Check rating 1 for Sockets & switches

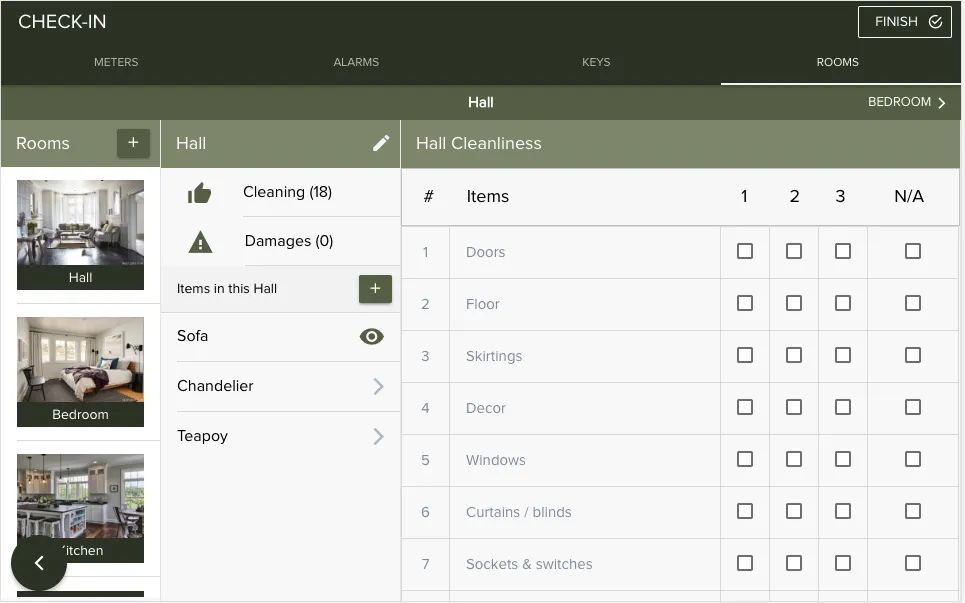point(745,563)
